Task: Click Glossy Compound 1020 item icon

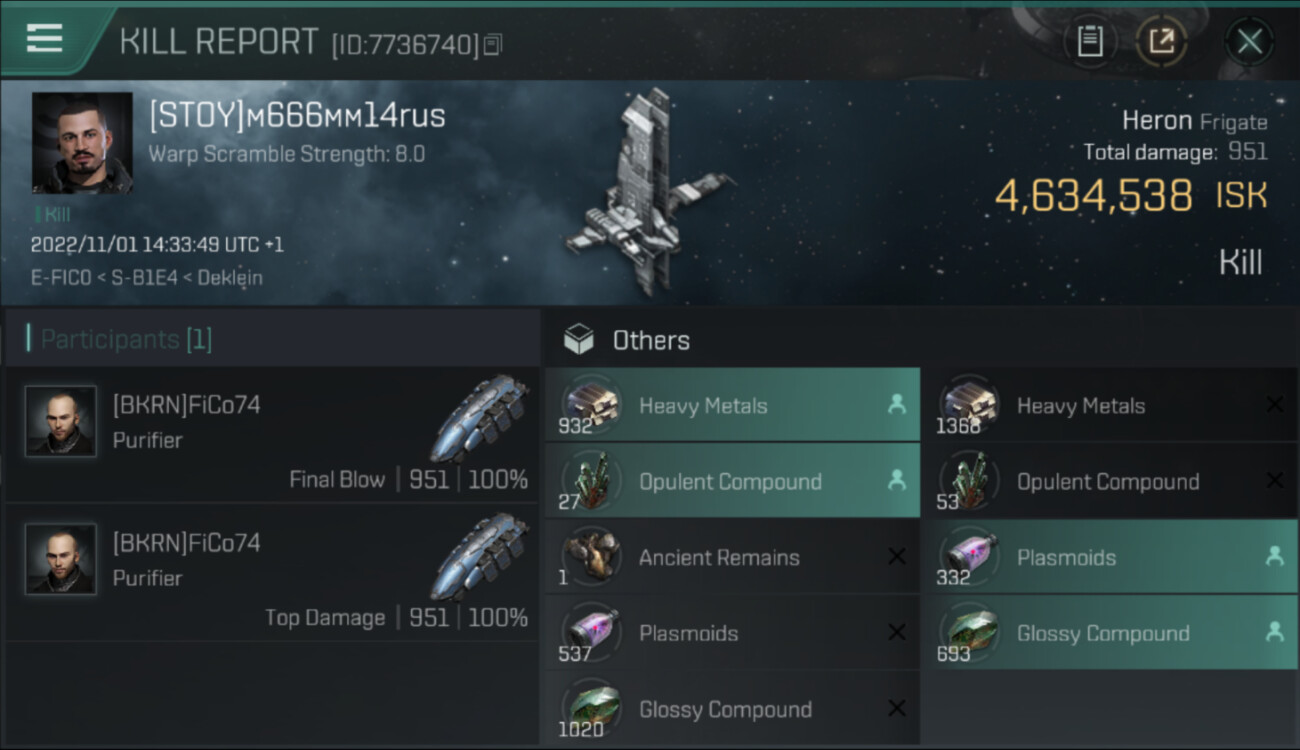Action: (590, 709)
